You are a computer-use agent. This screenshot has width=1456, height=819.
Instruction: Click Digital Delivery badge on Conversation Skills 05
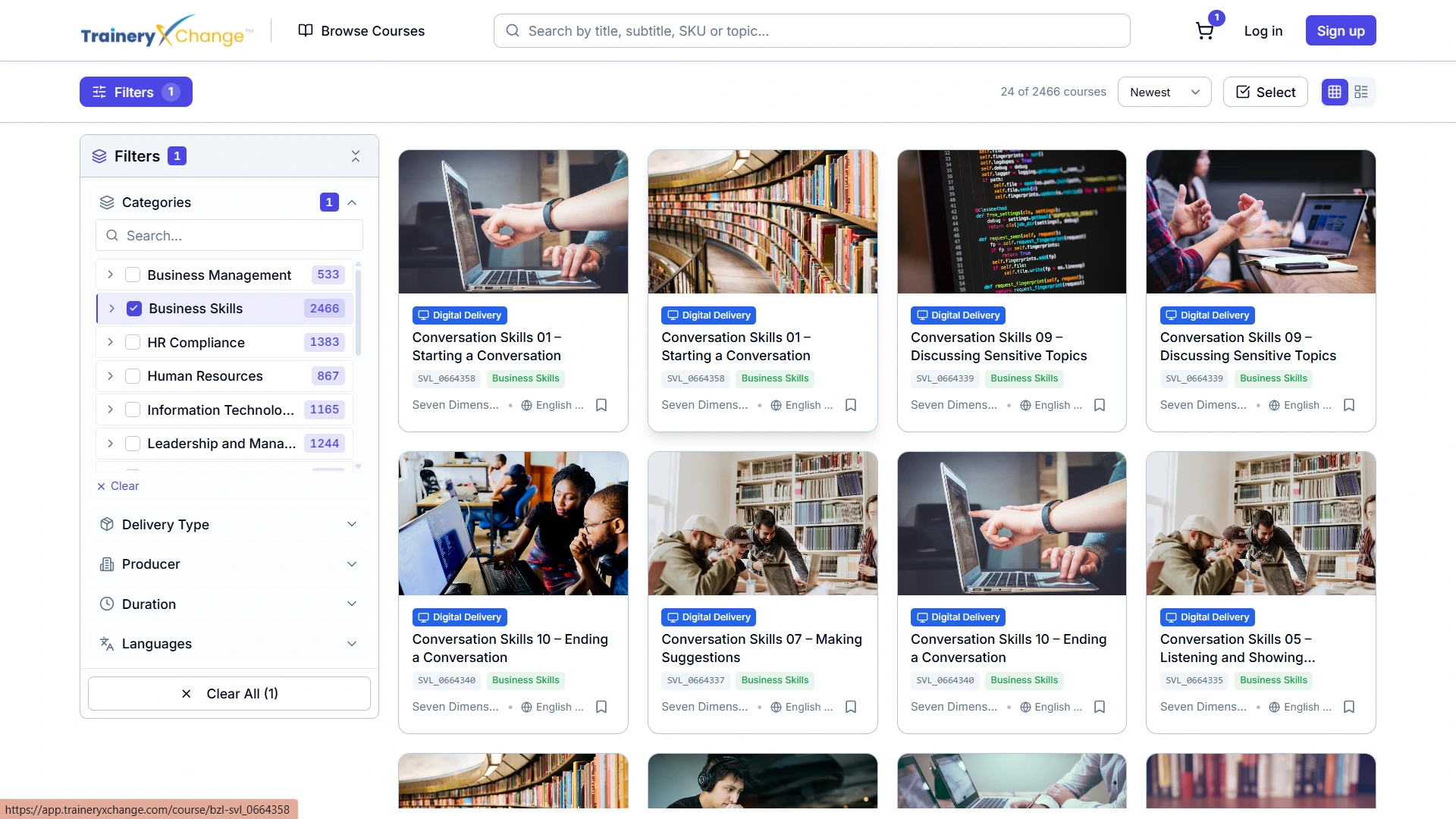[1207, 617]
